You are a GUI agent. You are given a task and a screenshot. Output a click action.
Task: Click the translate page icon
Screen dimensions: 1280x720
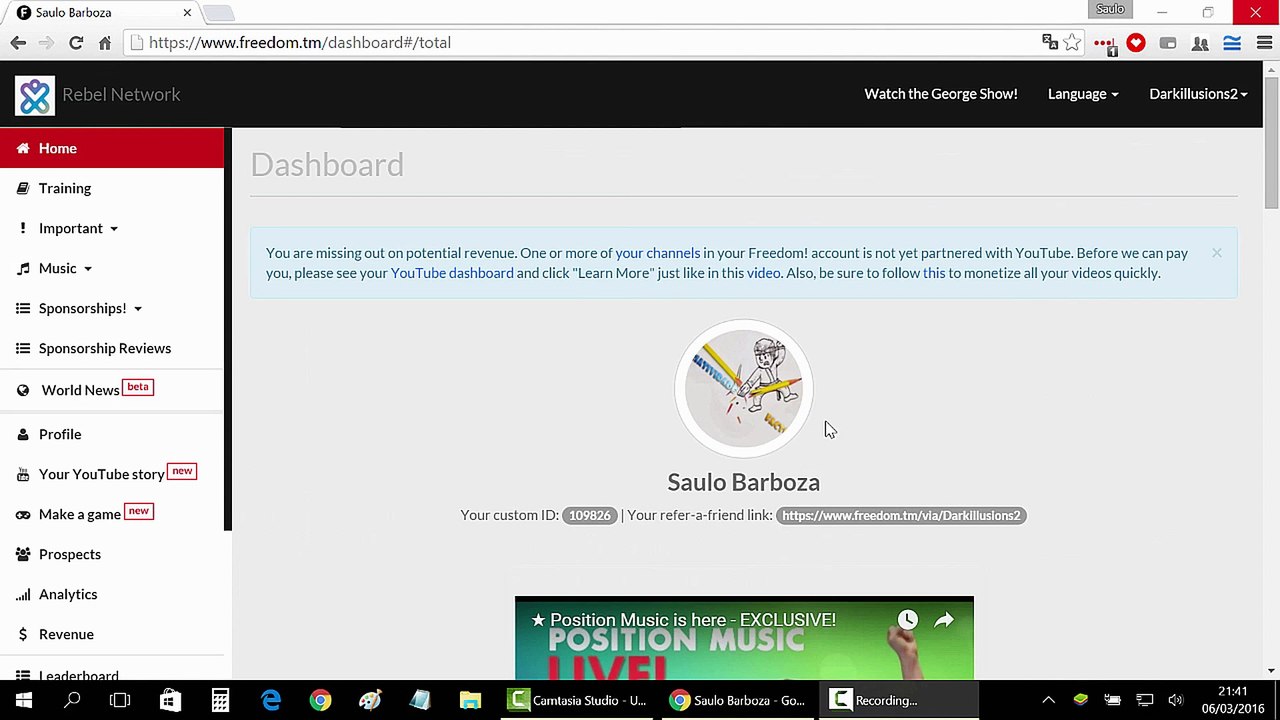pyautogui.click(x=1050, y=43)
